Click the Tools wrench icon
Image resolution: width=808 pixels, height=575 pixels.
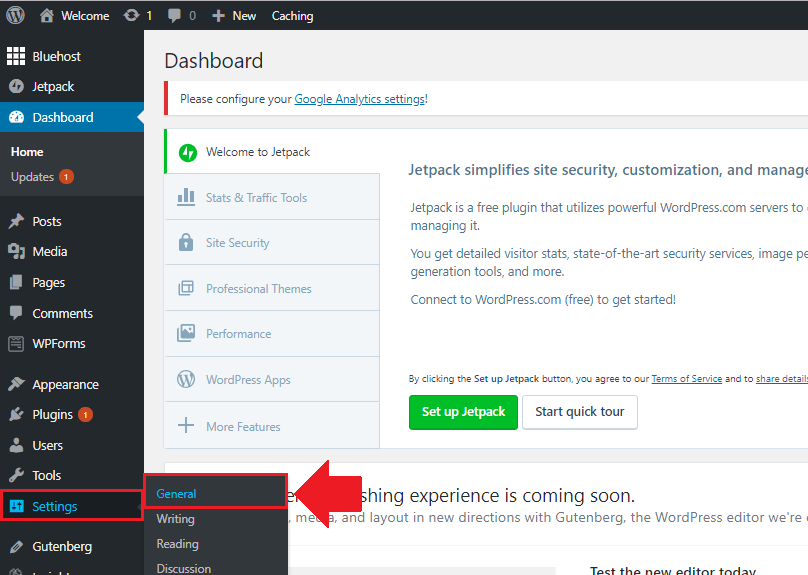[x=16, y=475]
